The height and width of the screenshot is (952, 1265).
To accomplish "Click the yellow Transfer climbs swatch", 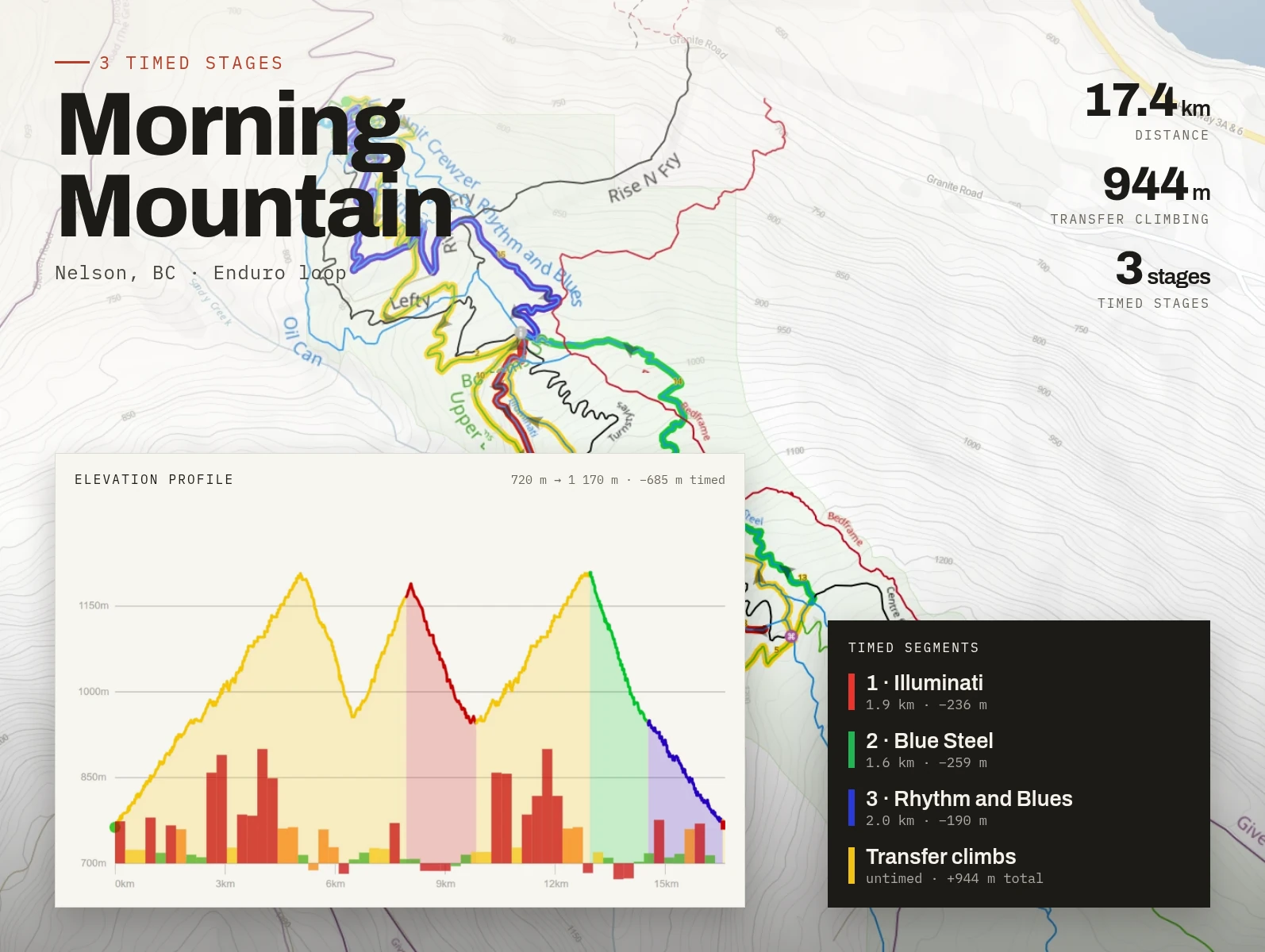I will tap(852, 866).
